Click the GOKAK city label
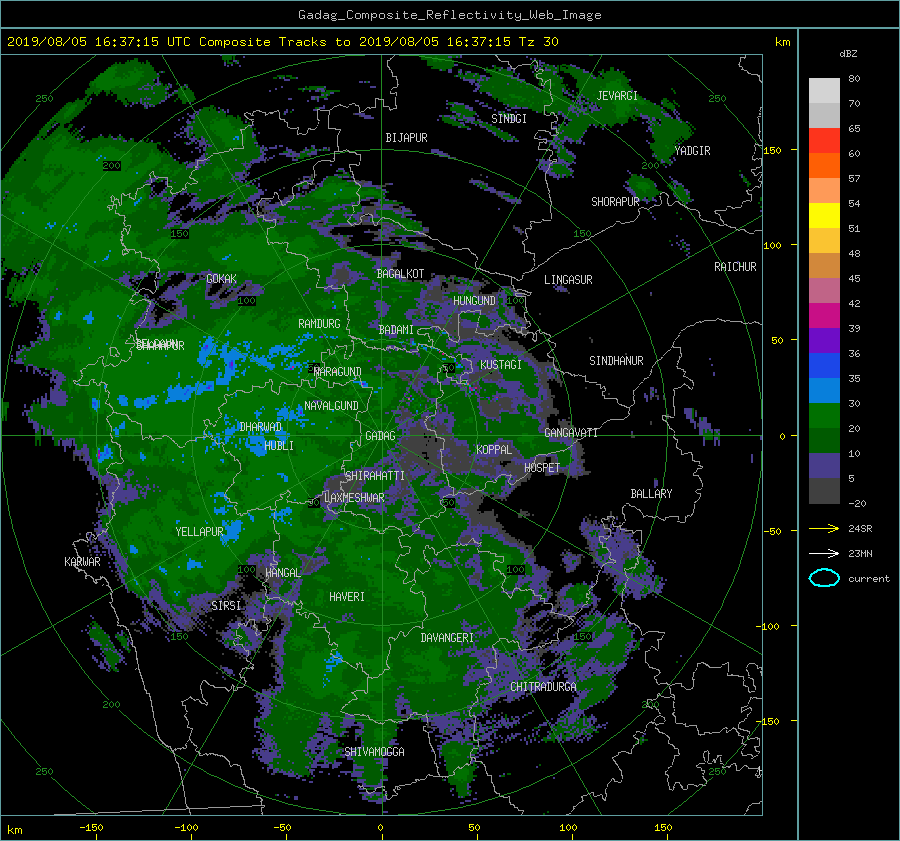The width and height of the screenshot is (900, 841). point(222,279)
